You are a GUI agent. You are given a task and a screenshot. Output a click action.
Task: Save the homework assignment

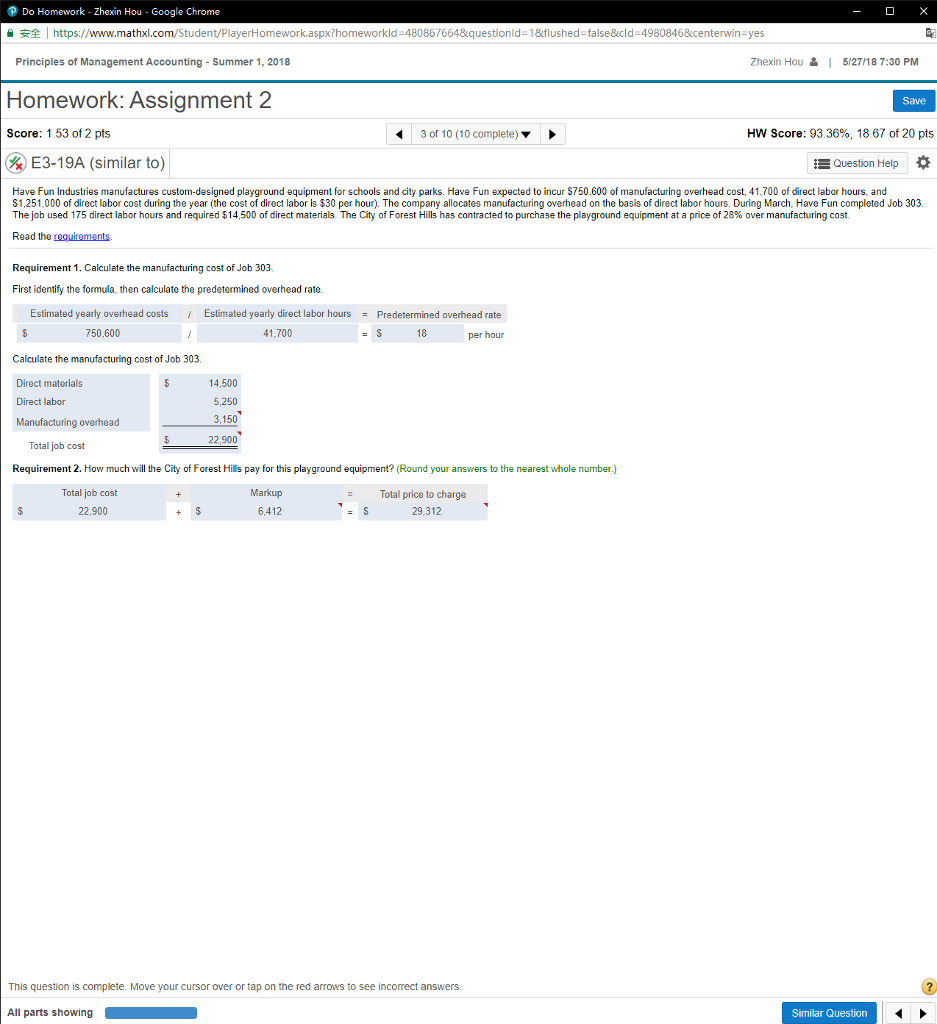[913, 100]
